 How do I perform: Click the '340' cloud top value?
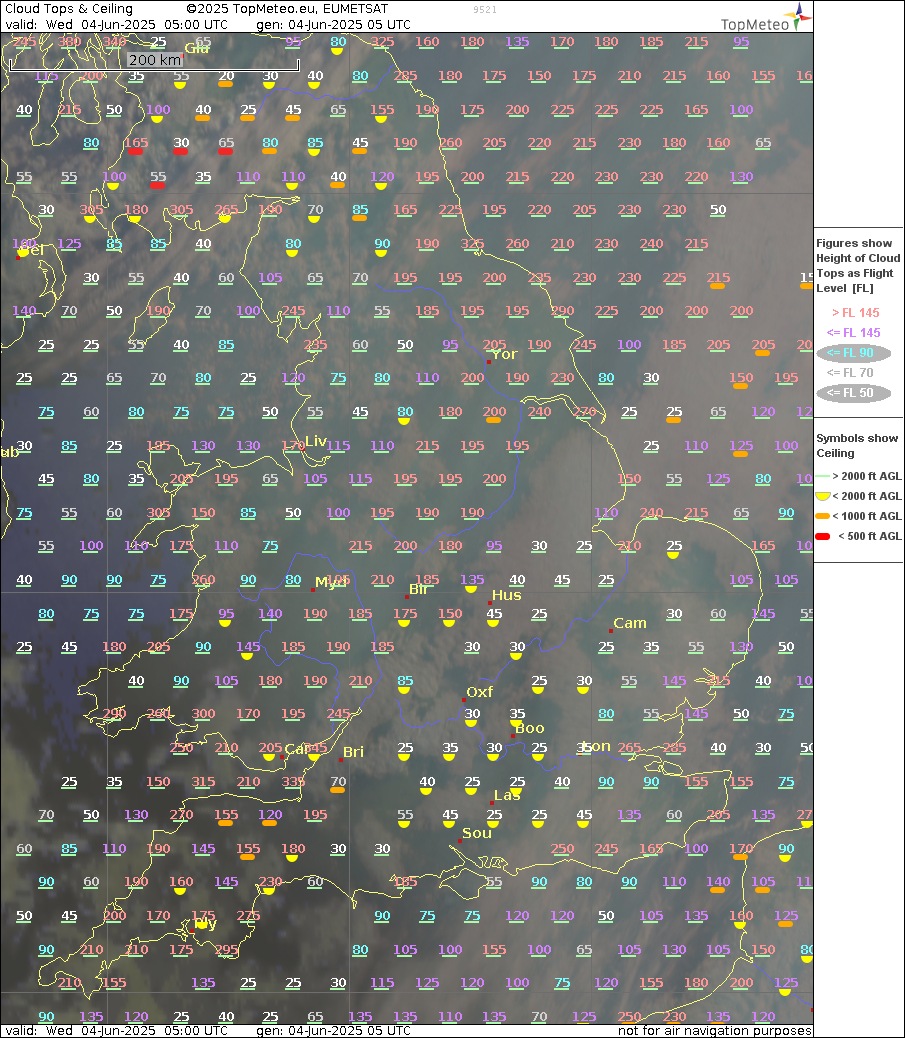pos(114,41)
